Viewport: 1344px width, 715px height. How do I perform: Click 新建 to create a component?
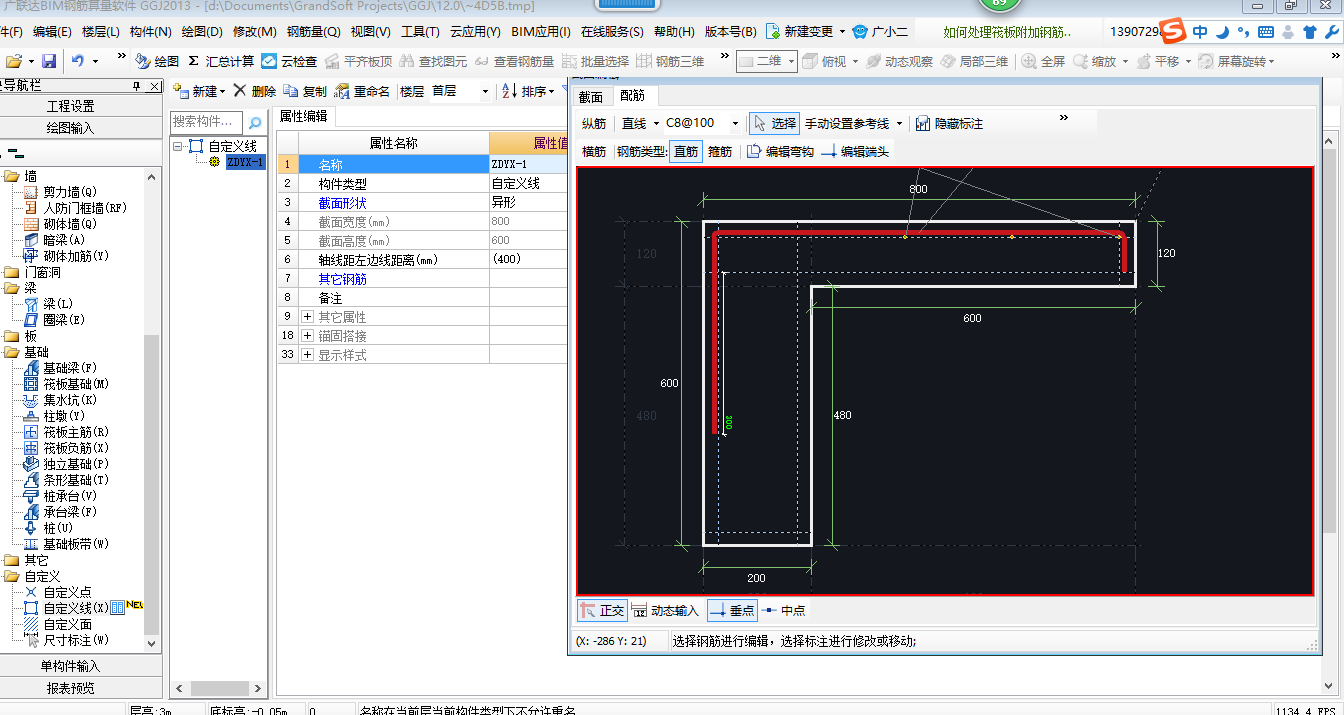pyautogui.click(x=199, y=91)
